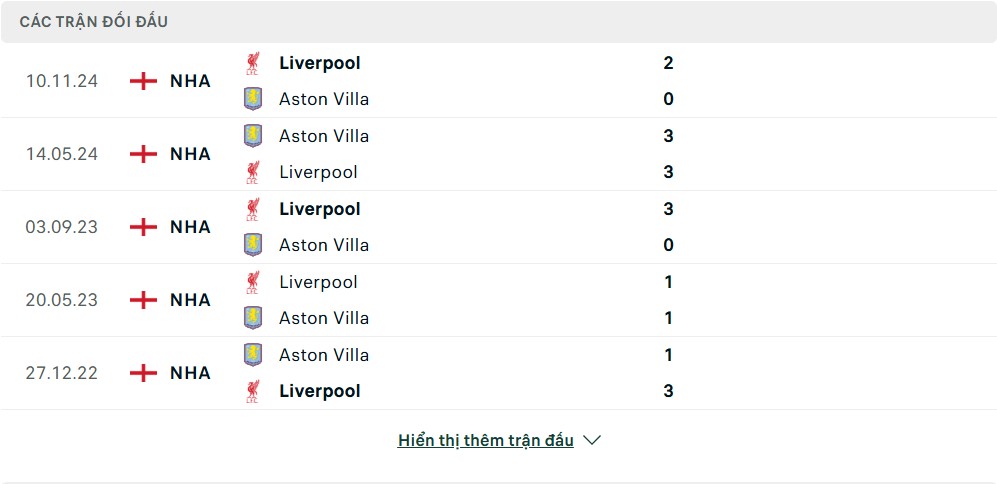
Task: Click Aston Villa crest in 20.05.23 match
Action: (x=253, y=318)
